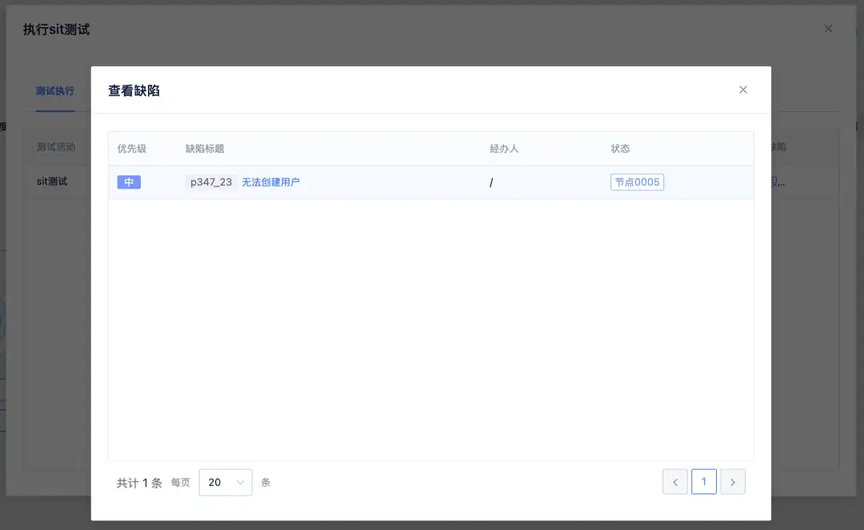Click the 优先级 column header
864x530 pixels.
132,148
